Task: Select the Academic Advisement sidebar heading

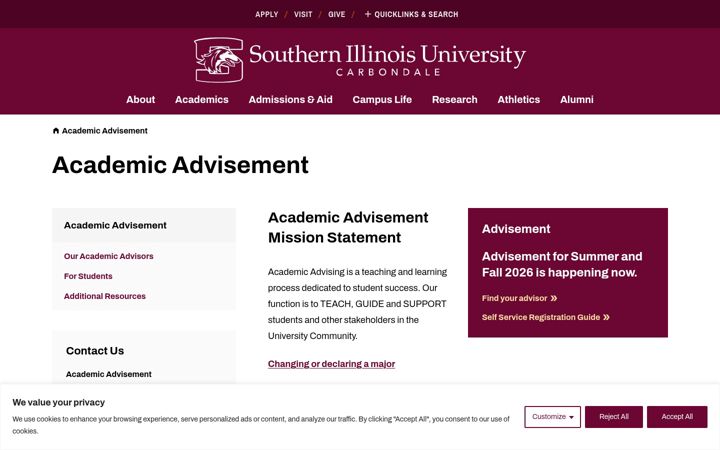Action: click(x=115, y=225)
